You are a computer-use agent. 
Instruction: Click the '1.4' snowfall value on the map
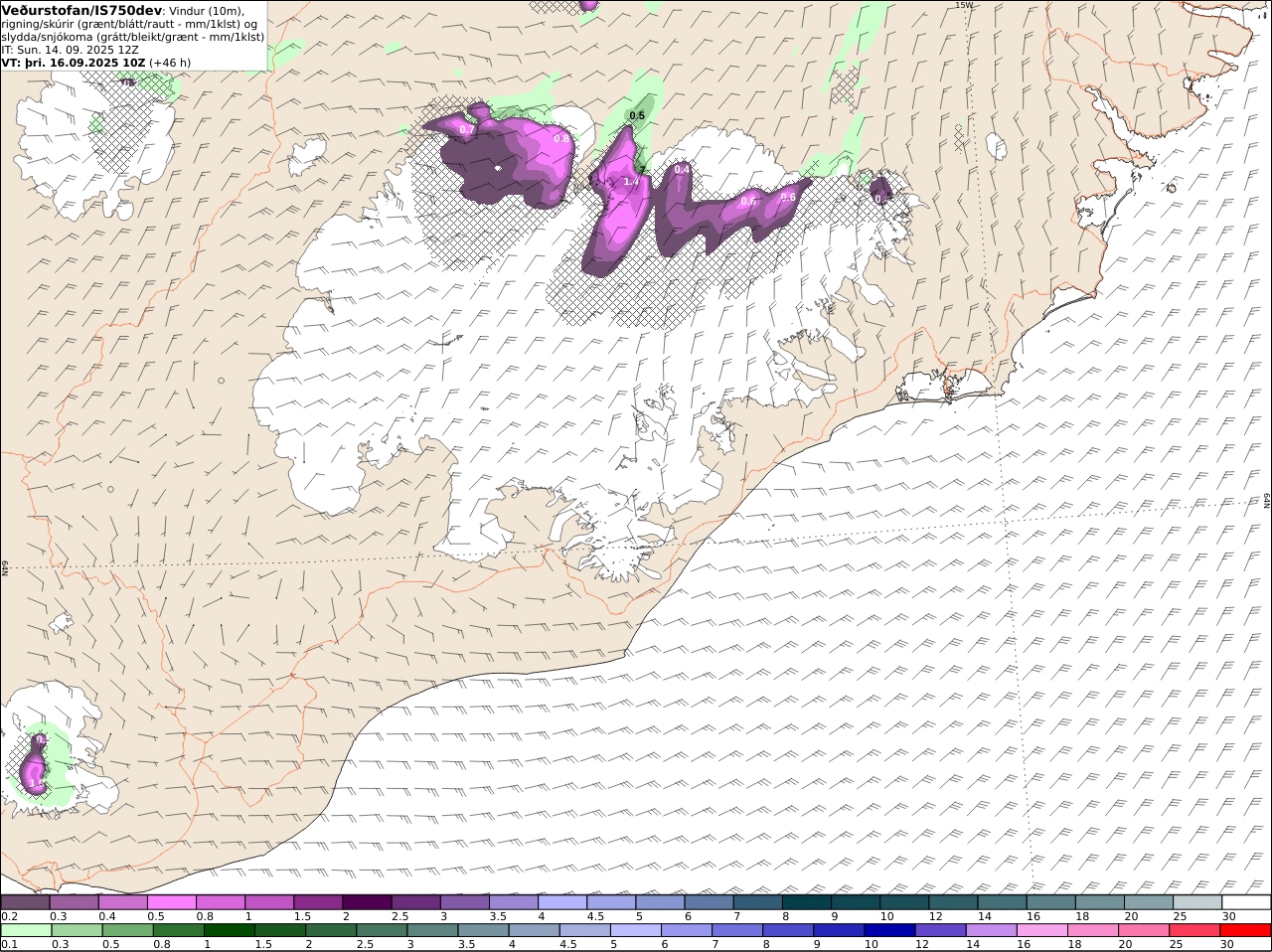pos(630,182)
